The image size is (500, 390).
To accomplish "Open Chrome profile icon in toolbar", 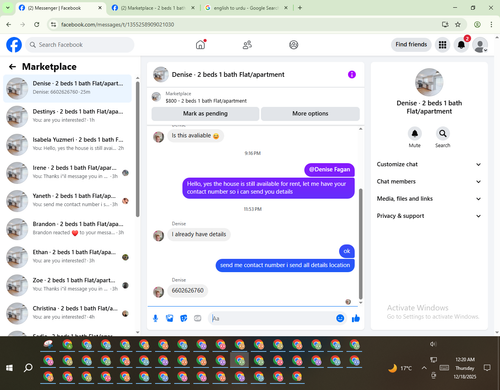I will pos(477,24).
